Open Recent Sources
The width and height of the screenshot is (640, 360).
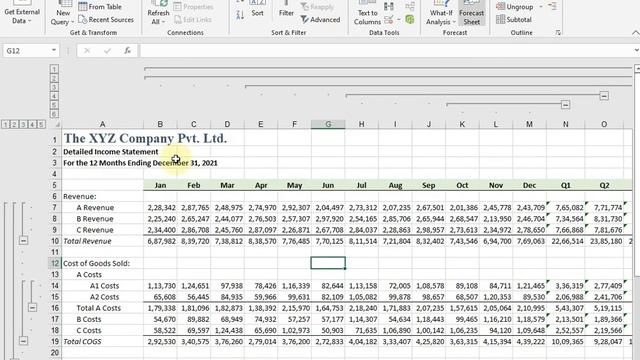pyautogui.click(x=106, y=19)
